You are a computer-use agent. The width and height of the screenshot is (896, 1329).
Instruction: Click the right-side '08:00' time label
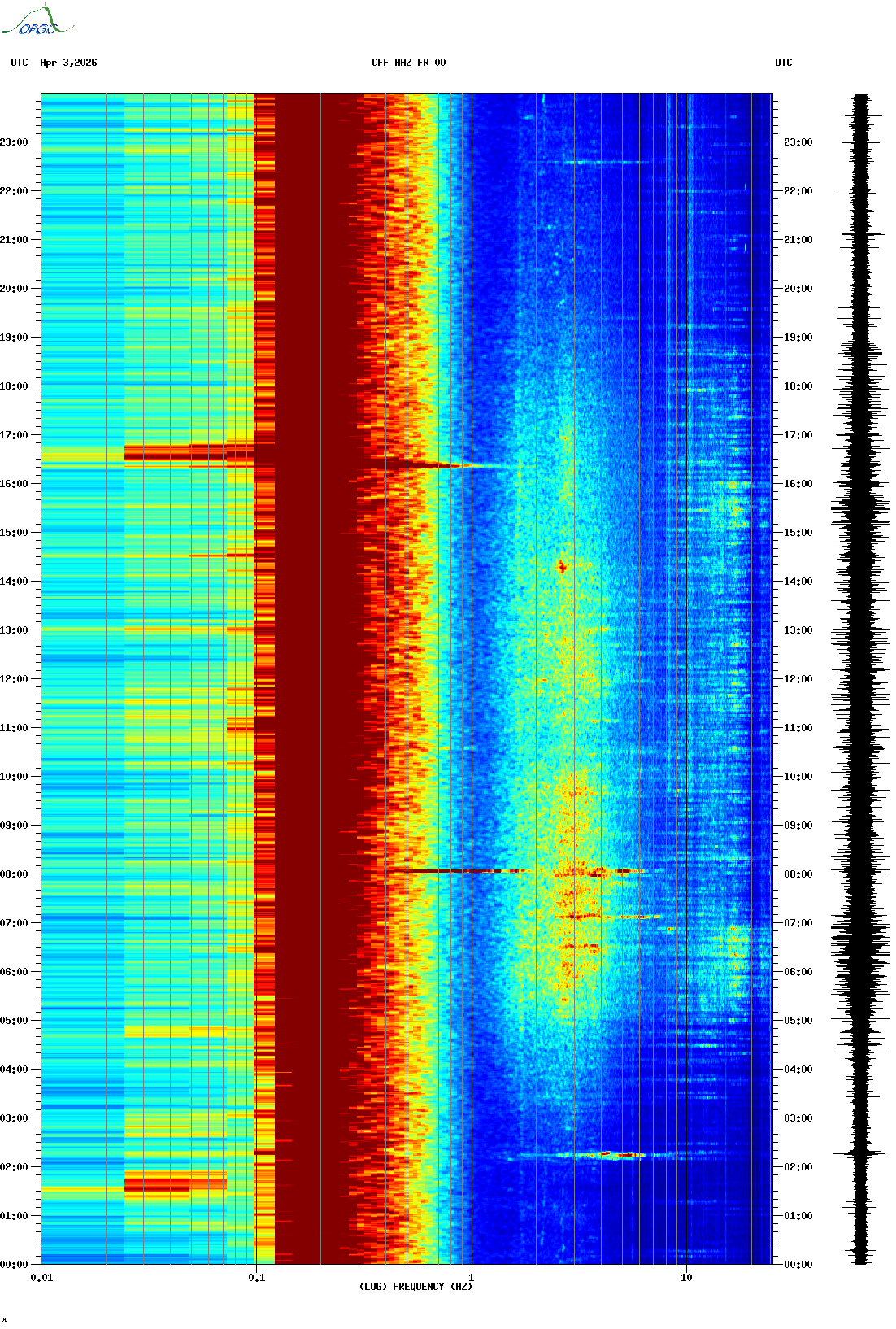[x=798, y=874]
